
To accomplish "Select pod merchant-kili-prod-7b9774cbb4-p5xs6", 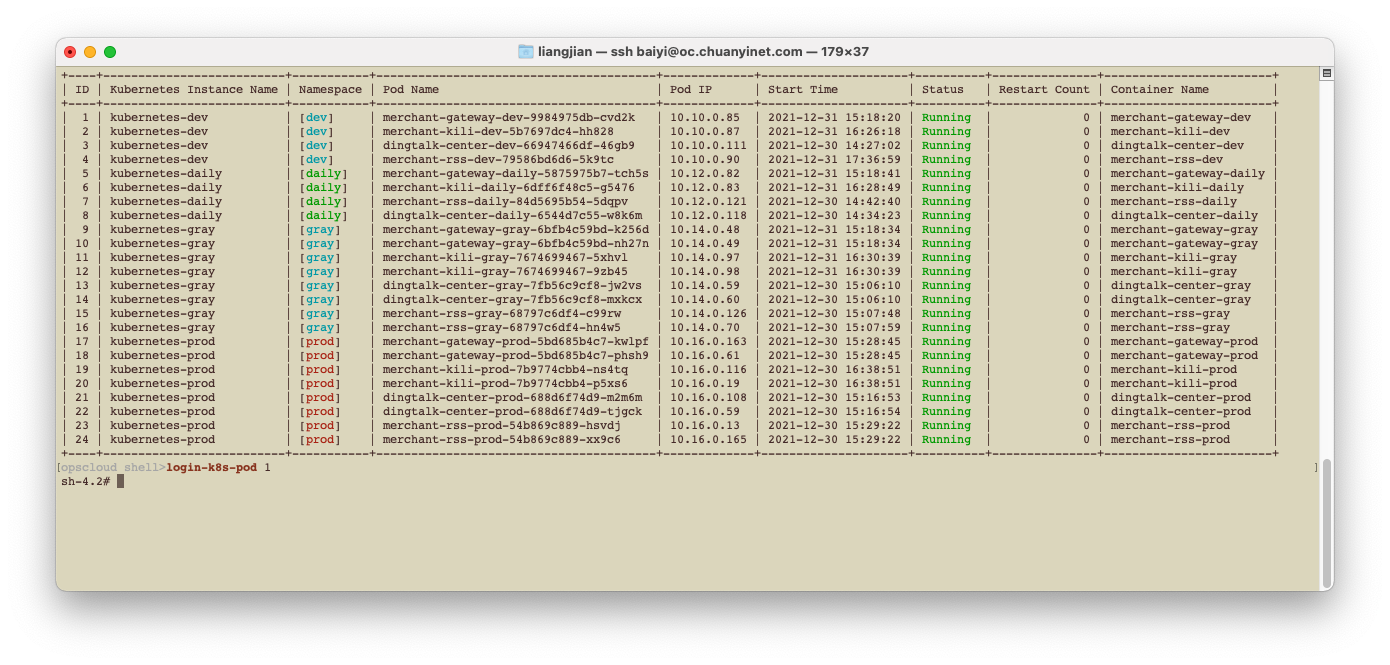I will pos(505,383).
